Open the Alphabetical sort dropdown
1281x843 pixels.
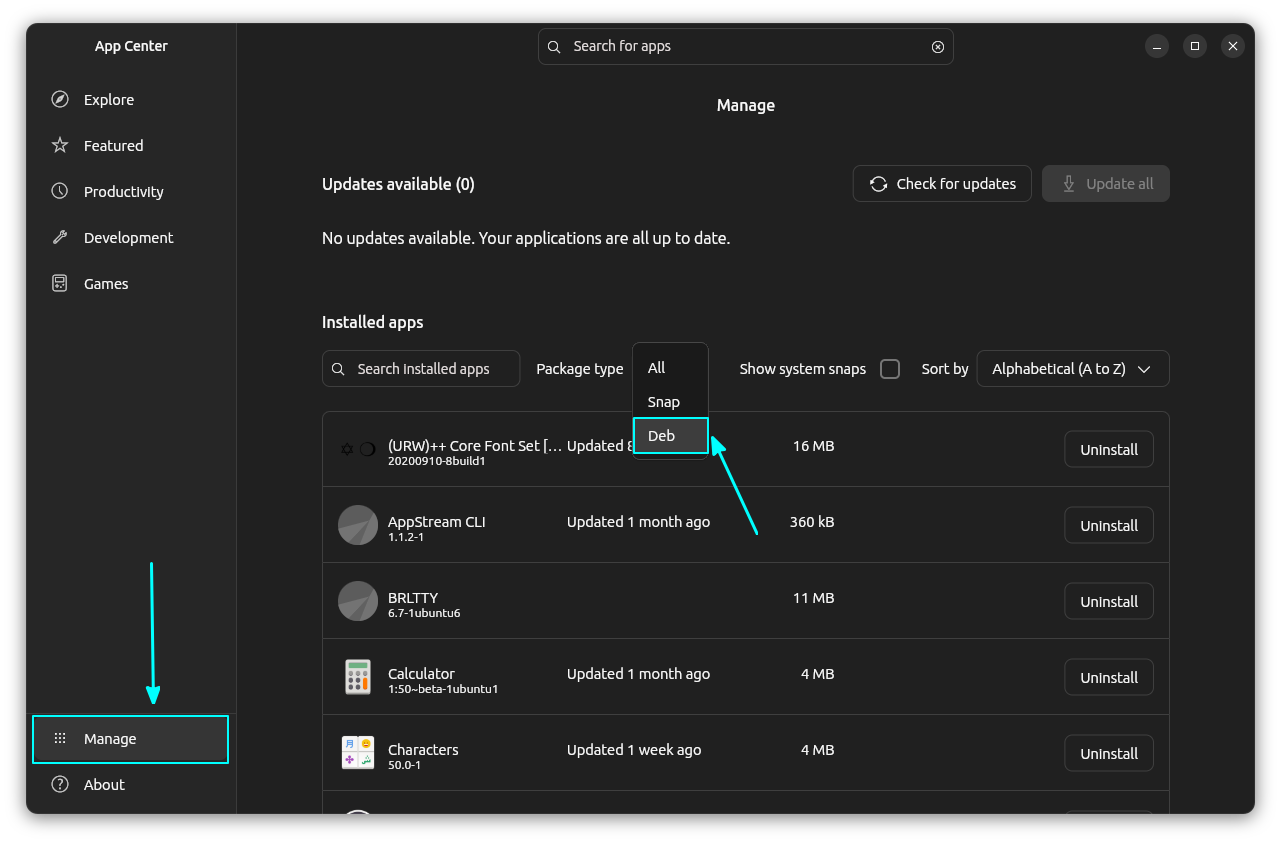pos(1072,368)
